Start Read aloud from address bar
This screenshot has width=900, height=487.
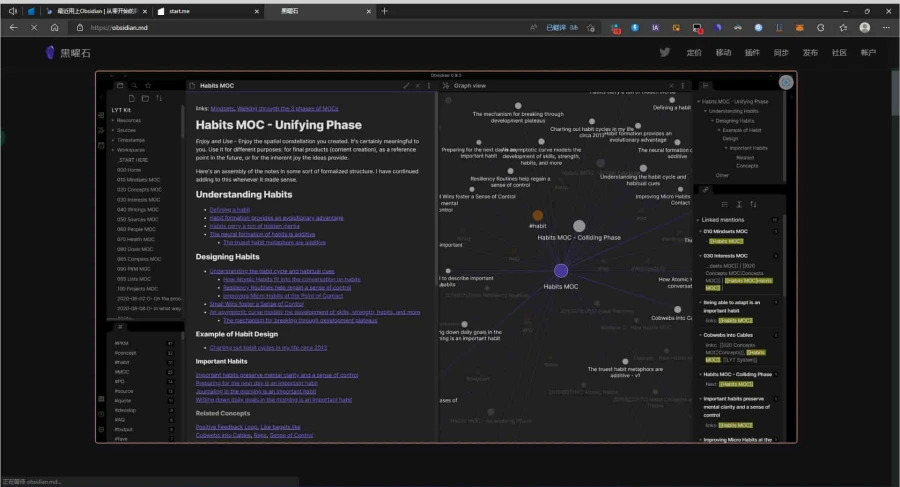tap(534, 28)
